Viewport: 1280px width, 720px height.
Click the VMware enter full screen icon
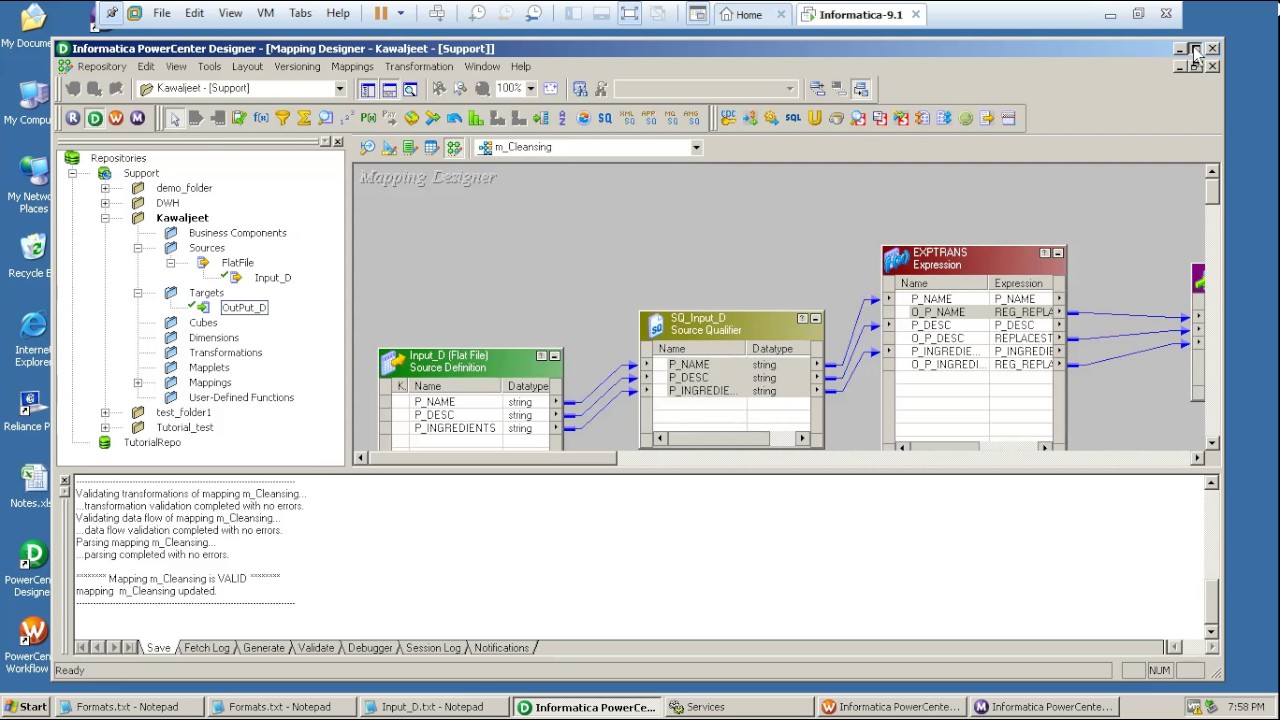click(629, 14)
